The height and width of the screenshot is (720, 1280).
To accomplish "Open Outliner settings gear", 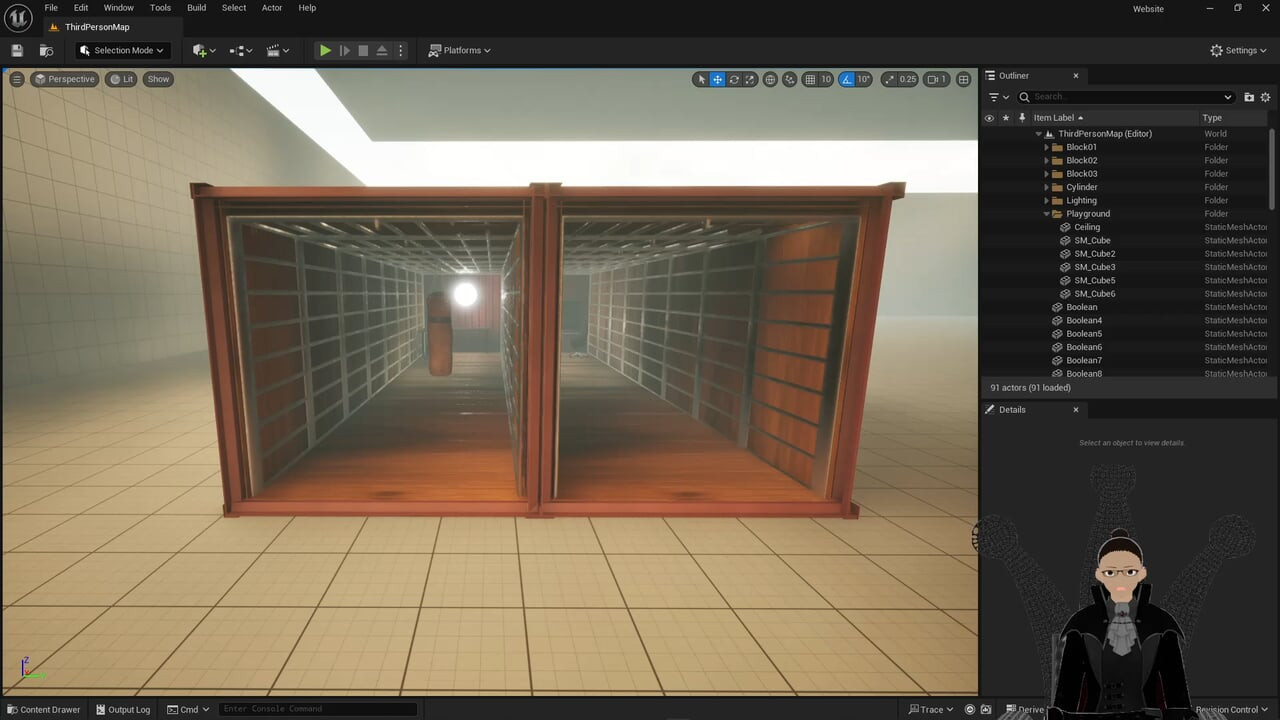I will [1265, 97].
